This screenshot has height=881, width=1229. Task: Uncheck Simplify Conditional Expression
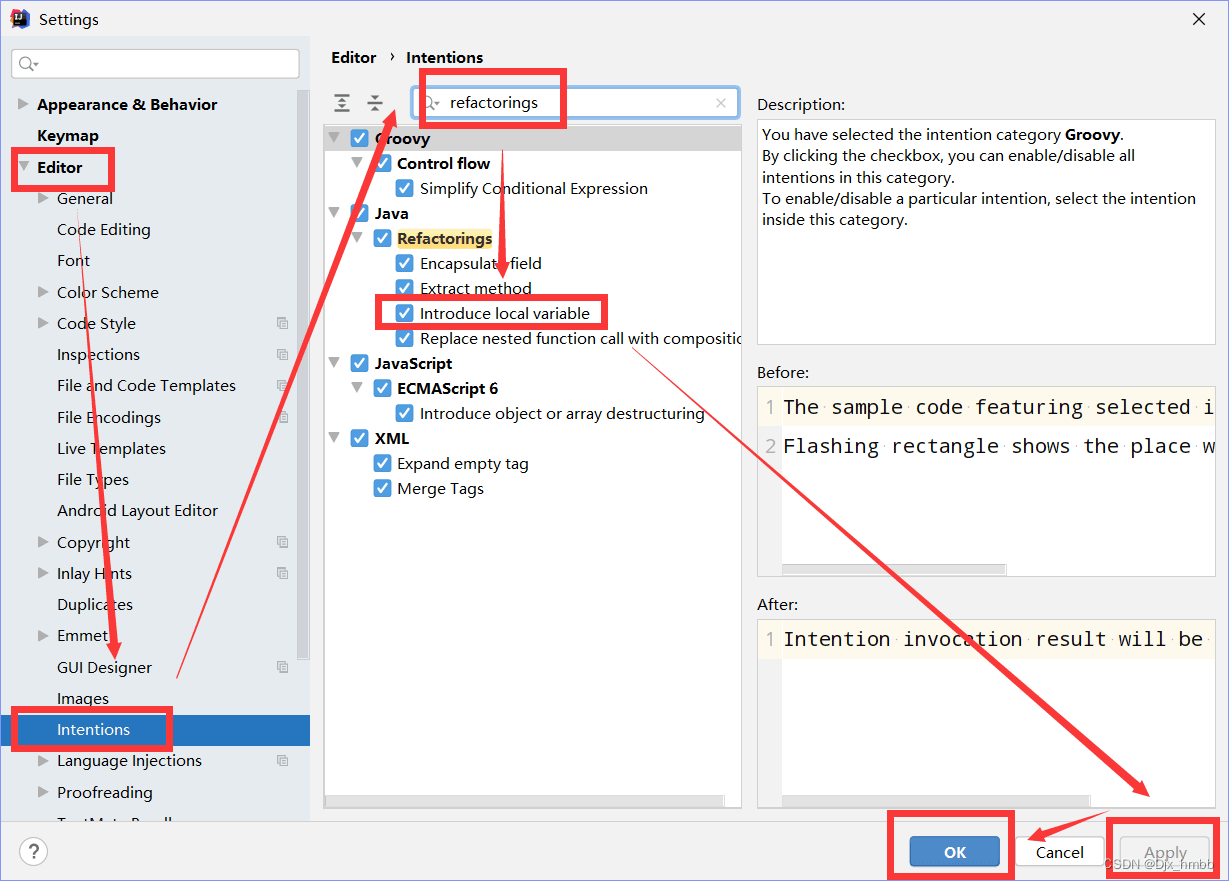pos(405,188)
